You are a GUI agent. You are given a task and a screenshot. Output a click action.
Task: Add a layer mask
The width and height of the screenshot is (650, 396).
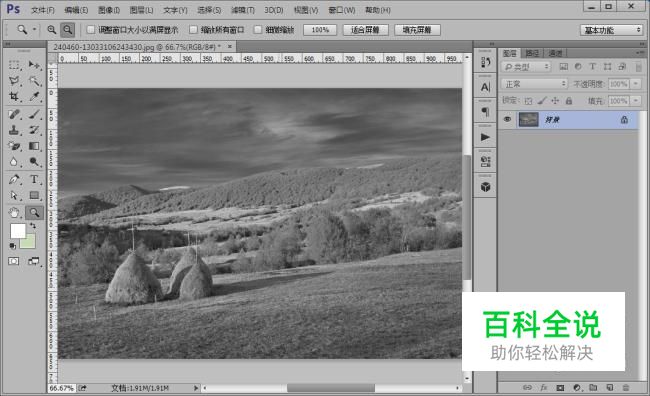coord(560,388)
